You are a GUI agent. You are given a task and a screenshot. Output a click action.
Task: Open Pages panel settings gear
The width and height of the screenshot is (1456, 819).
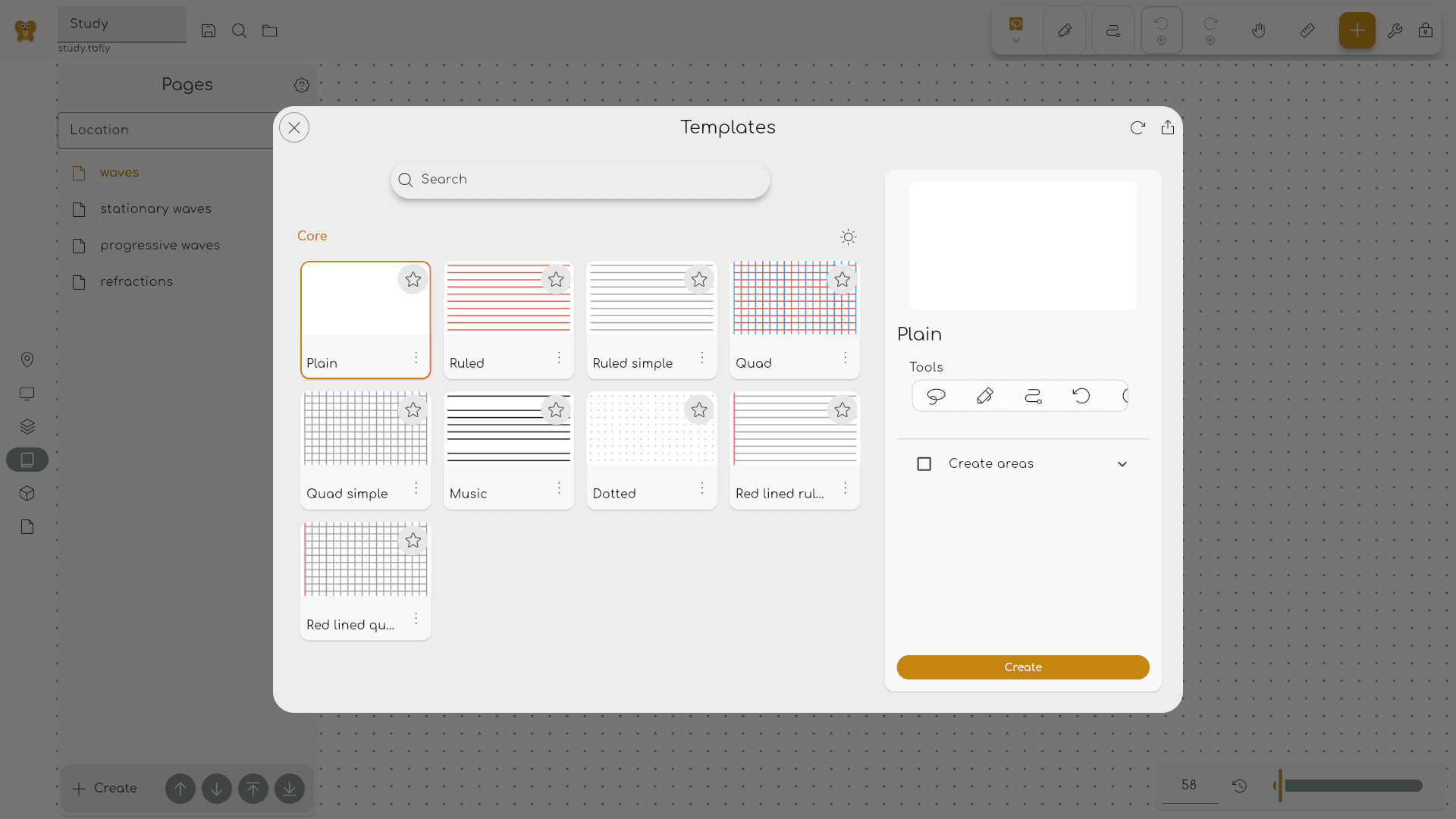(302, 85)
